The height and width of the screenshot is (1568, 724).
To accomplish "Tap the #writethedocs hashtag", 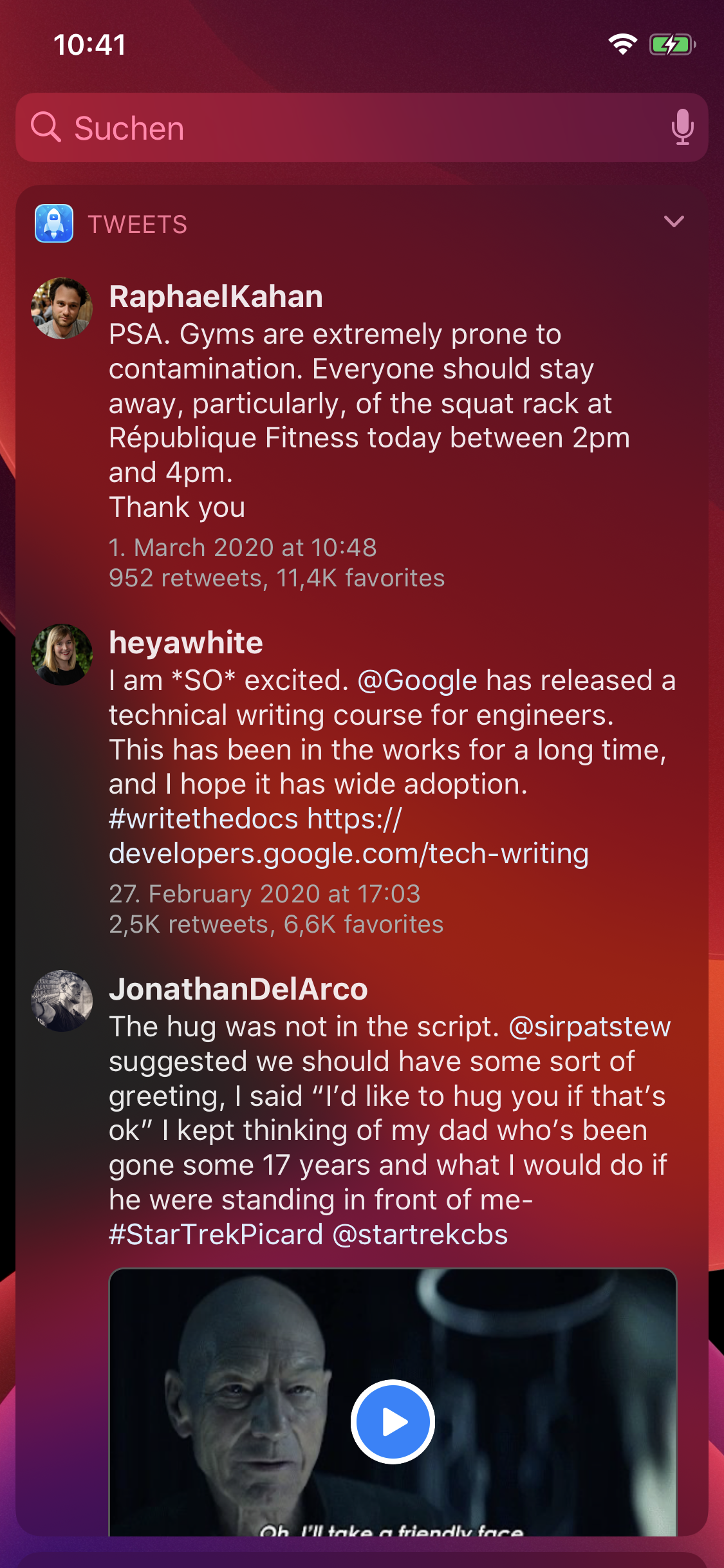I will click(203, 819).
